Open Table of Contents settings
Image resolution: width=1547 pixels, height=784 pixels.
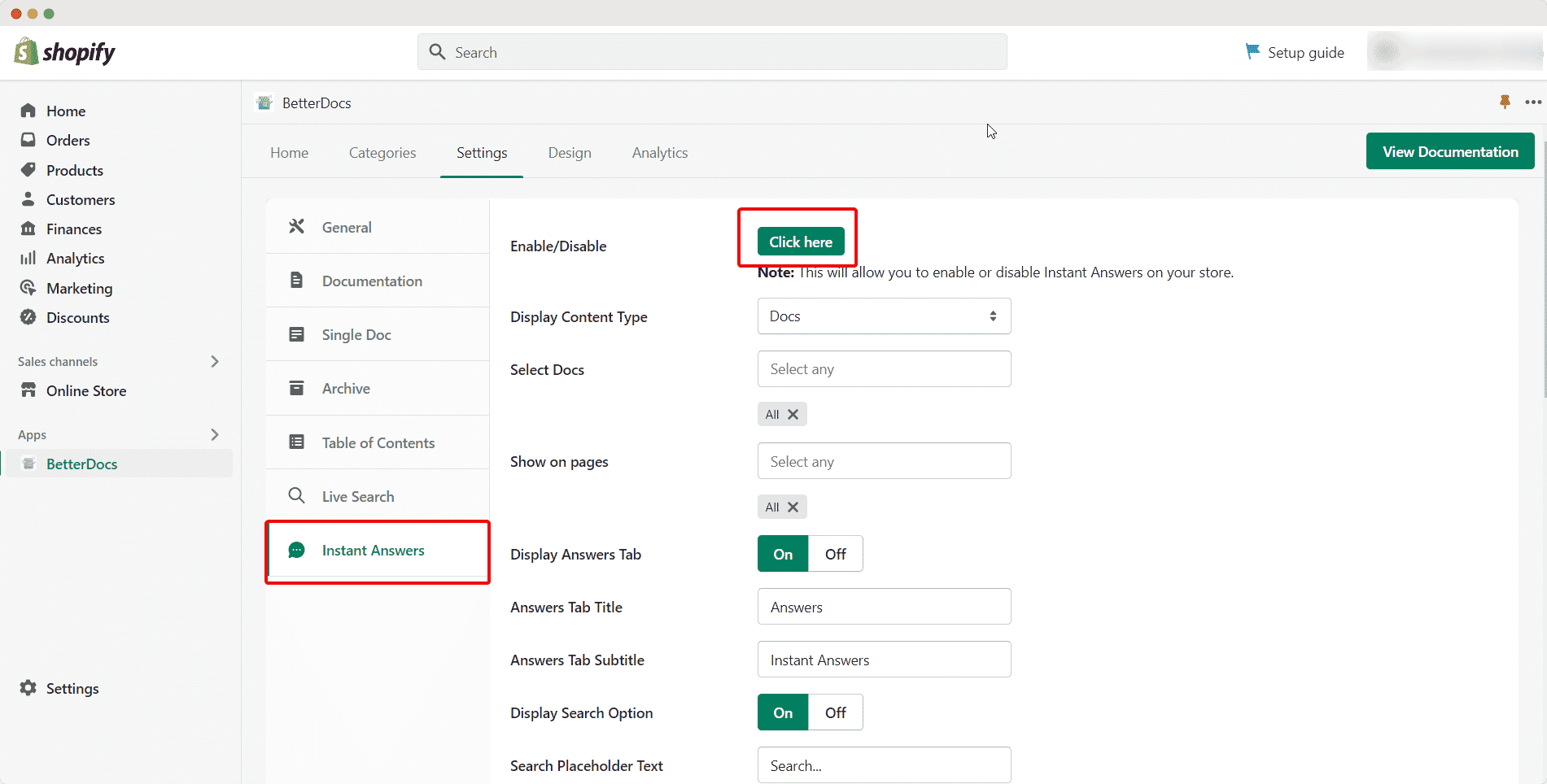click(x=378, y=442)
